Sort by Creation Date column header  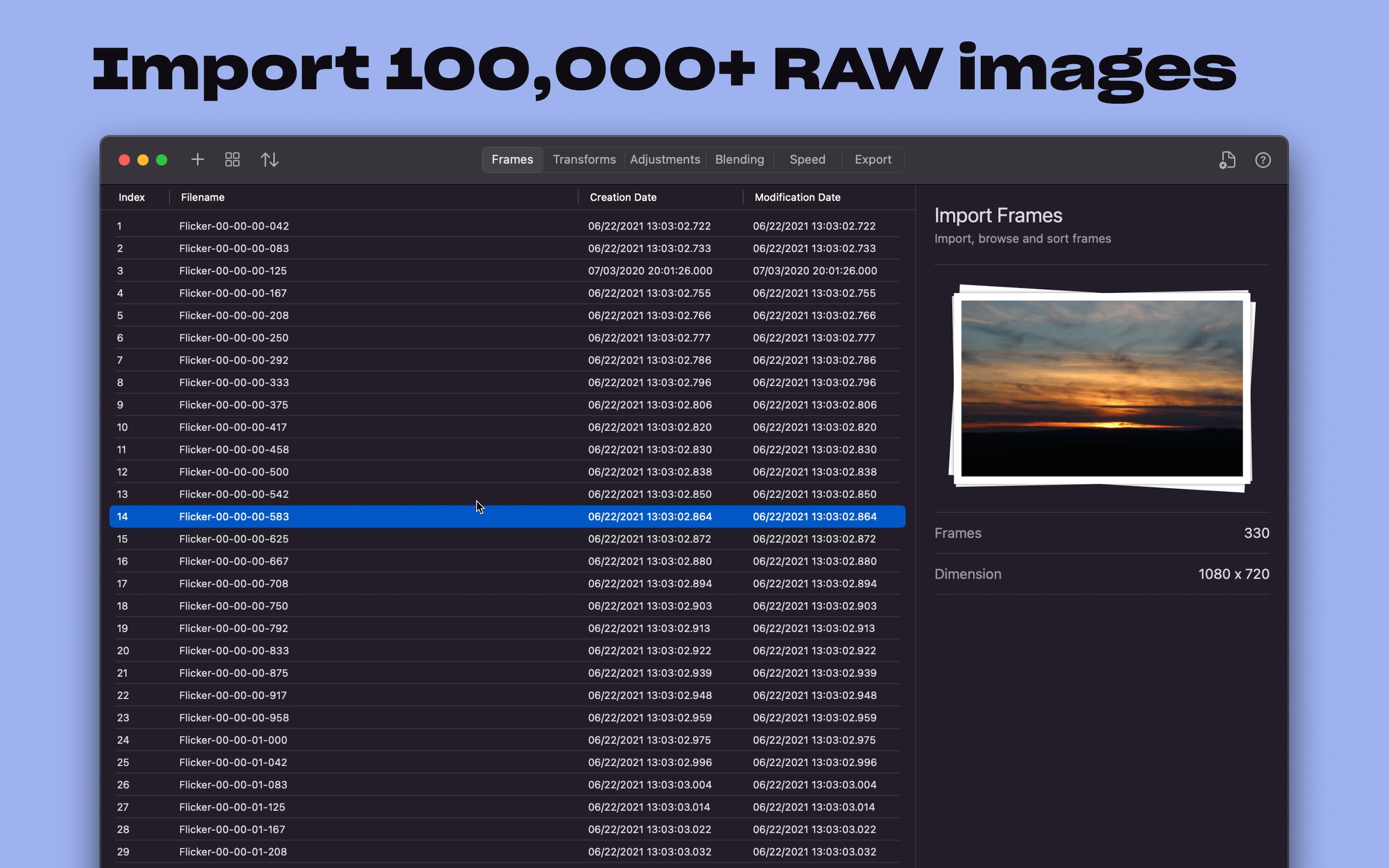pyautogui.click(x=623, y=198)
